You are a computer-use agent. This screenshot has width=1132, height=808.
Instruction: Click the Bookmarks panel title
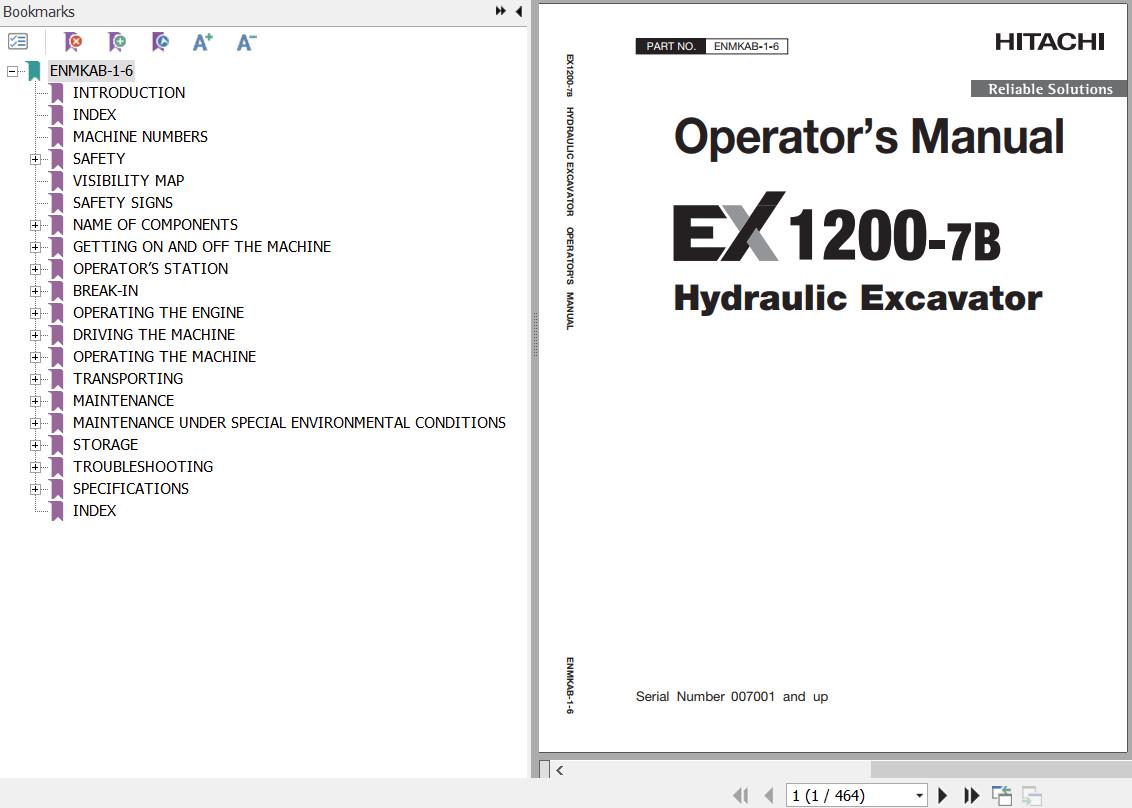point(38,12)
